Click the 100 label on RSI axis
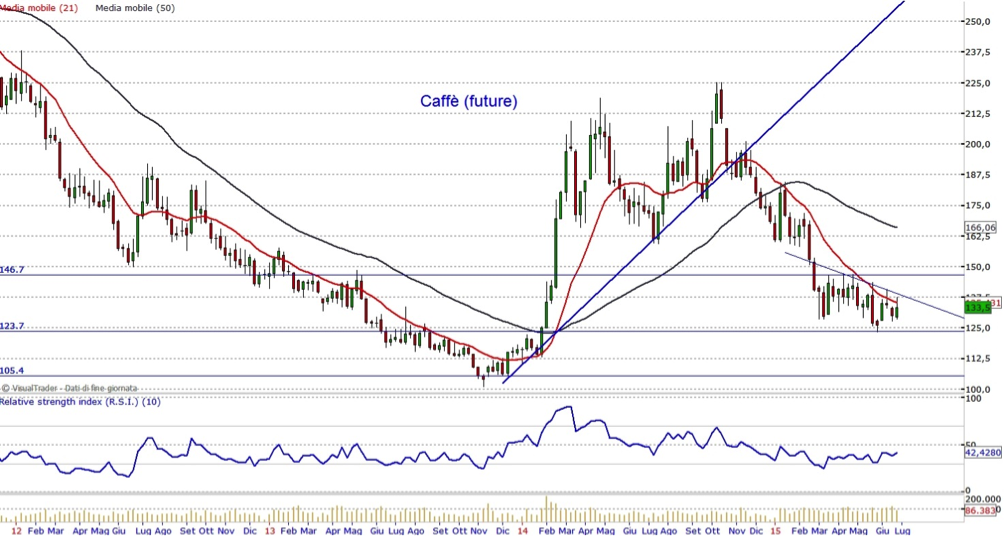 point(975,399)
